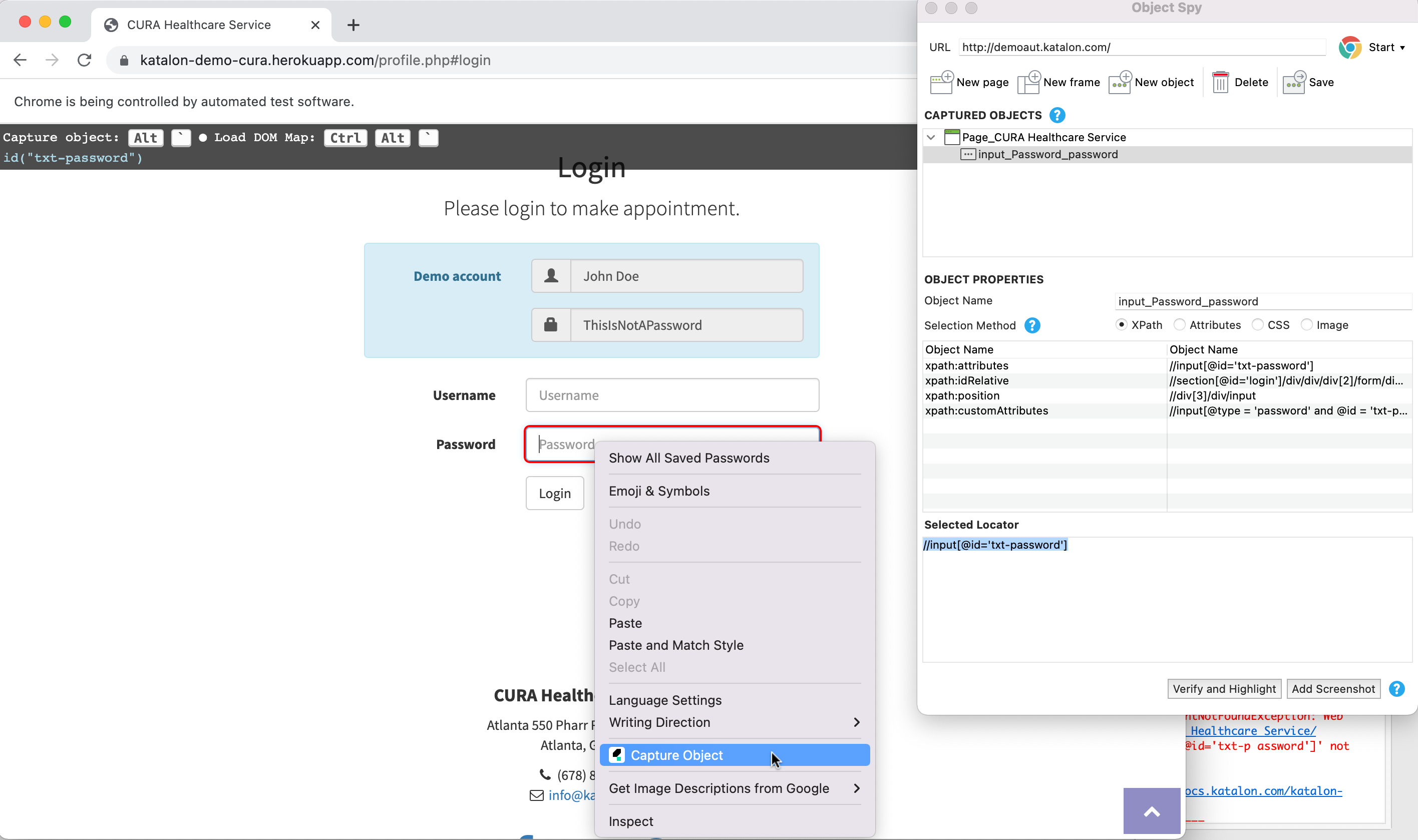Screen dimensions: 1418x840
Task: Select the Attributes selection method
Action: tap(1180, 325)
